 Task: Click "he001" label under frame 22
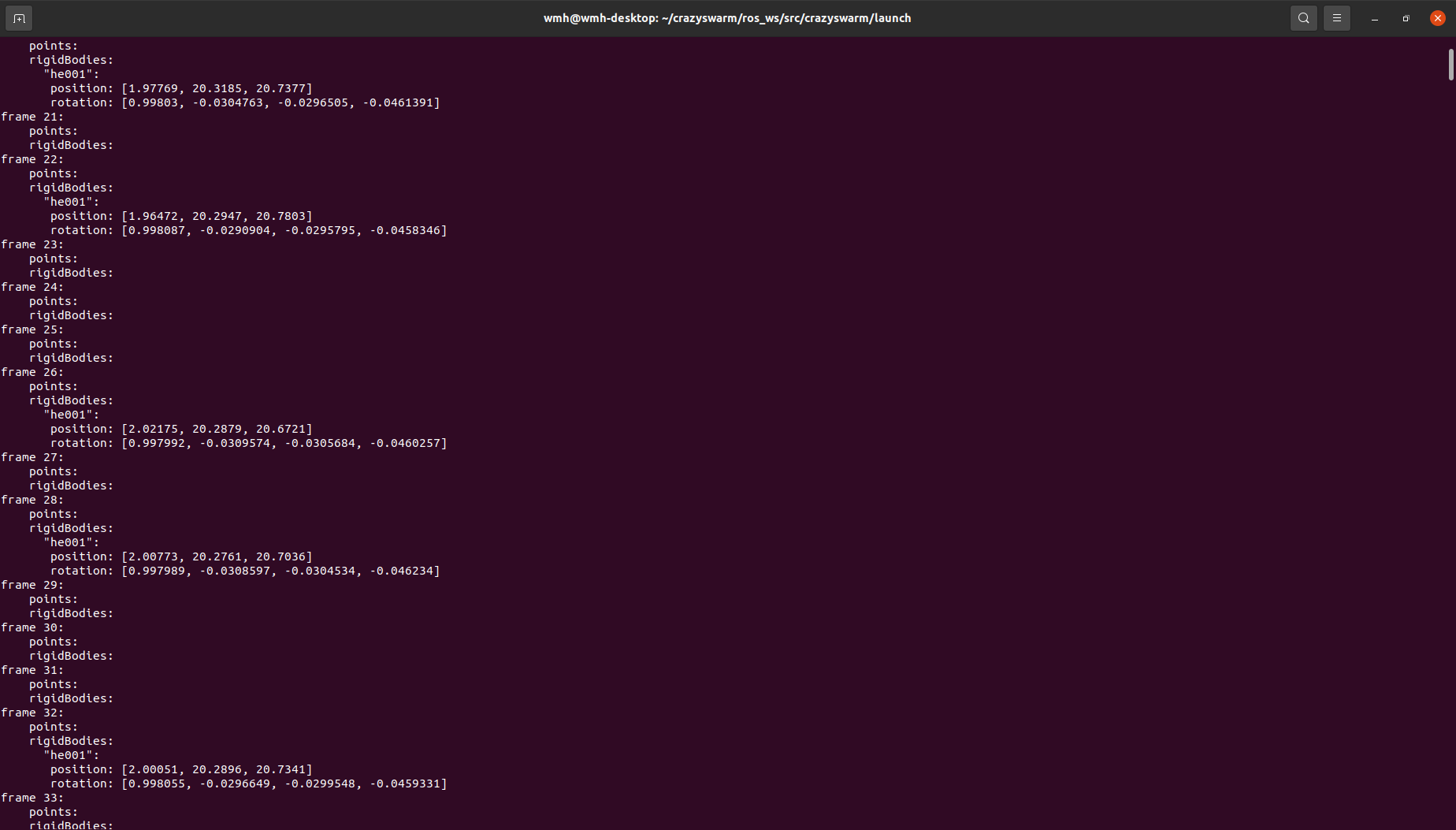pyautogui.click(x=72, y=202)
